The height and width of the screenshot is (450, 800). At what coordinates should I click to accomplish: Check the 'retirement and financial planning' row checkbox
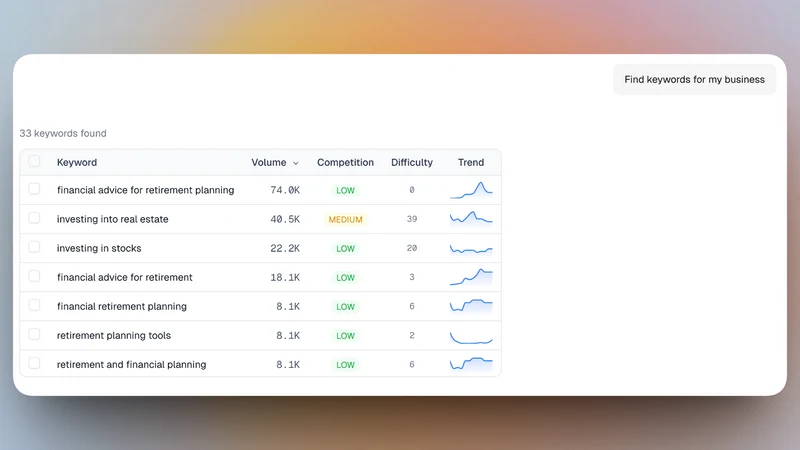coord(34,363)
